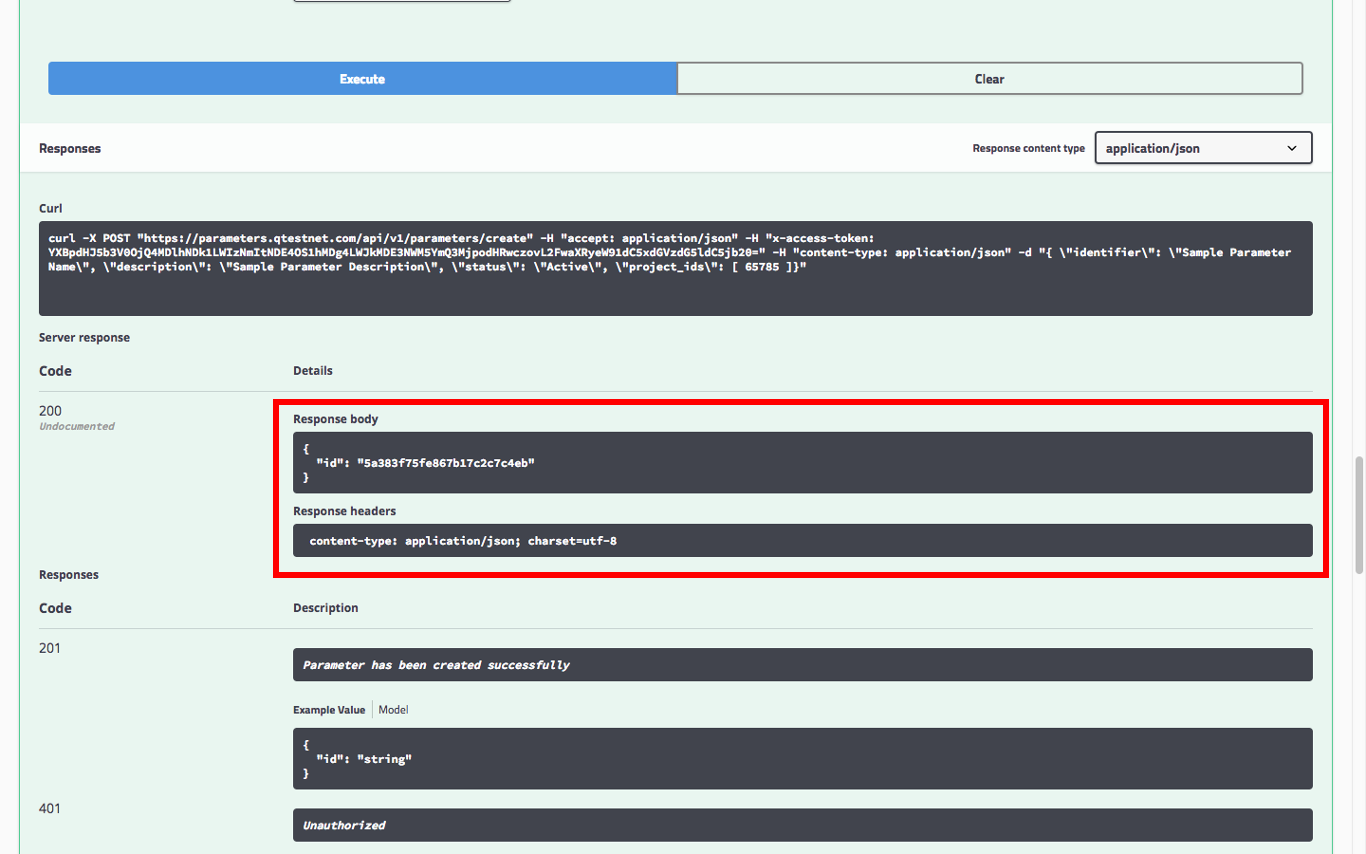The width and height of the screenshot is (1366, 854).
Task: Click the chevron arrow beside application/json
Action: click(x=1292, y=148)
